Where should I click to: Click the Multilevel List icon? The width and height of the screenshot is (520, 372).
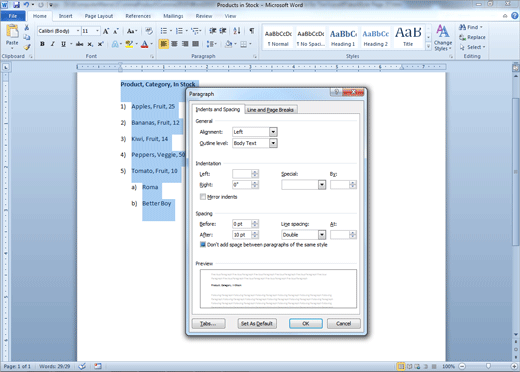click(195, 31)
